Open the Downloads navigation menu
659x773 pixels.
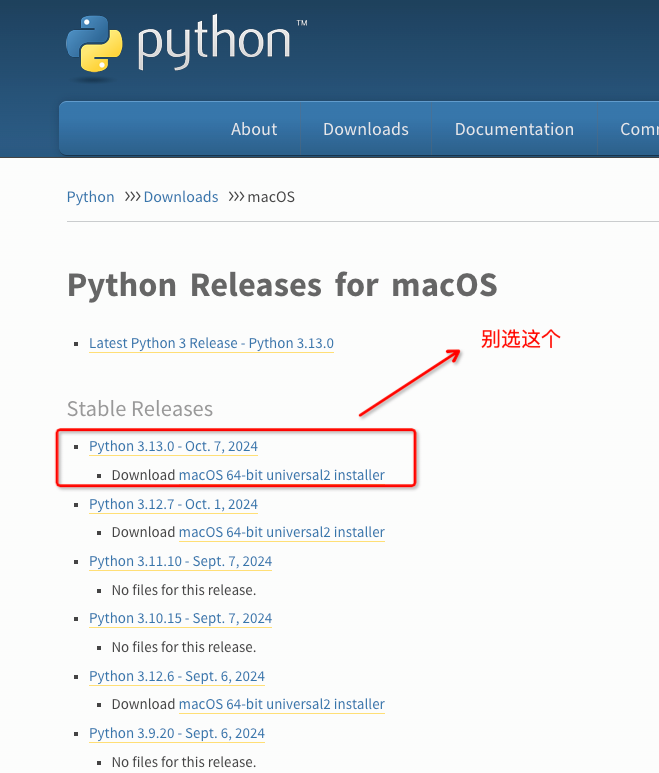point(365,129)
